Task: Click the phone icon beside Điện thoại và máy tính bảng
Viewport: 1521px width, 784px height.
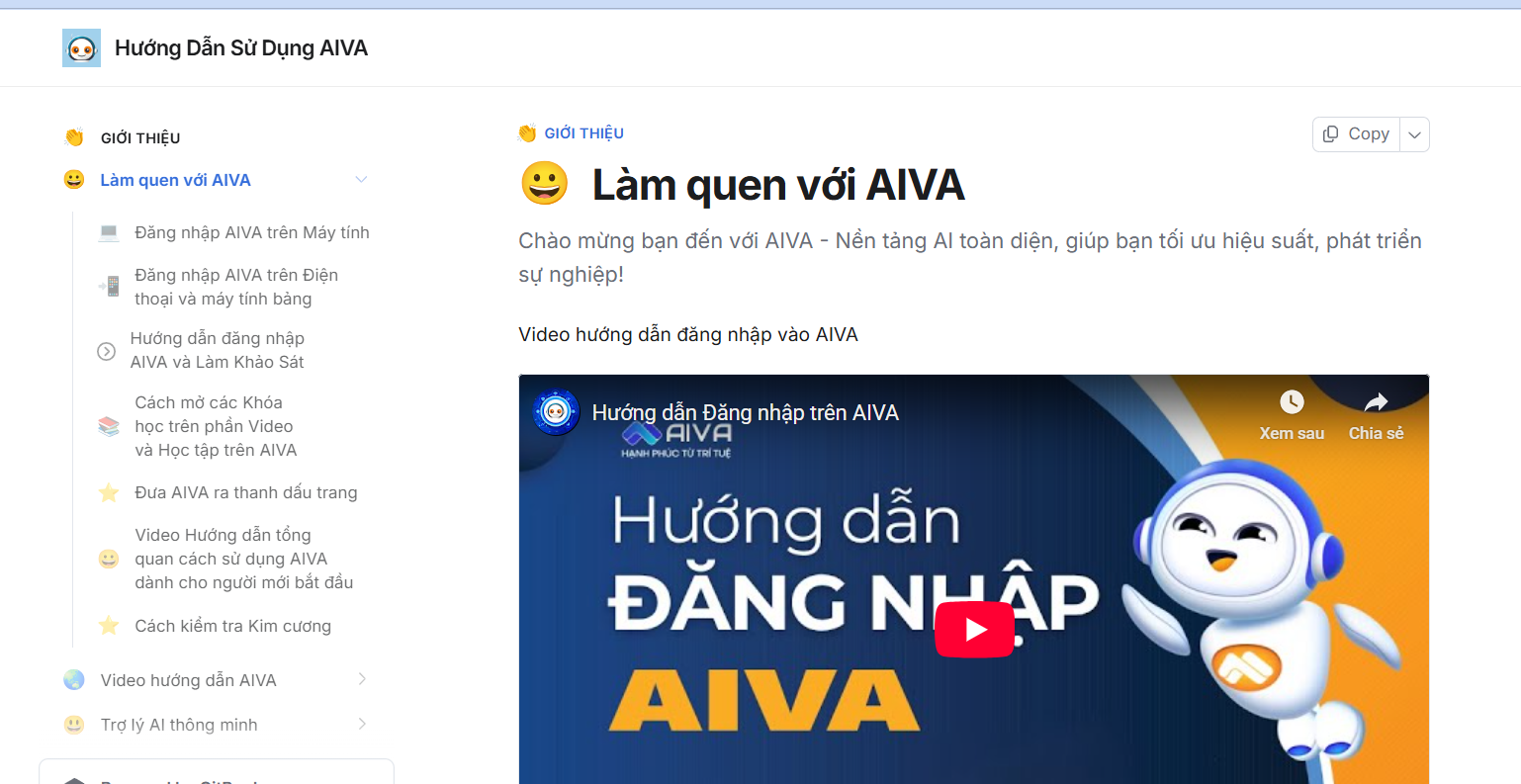Action: (109, 287)
